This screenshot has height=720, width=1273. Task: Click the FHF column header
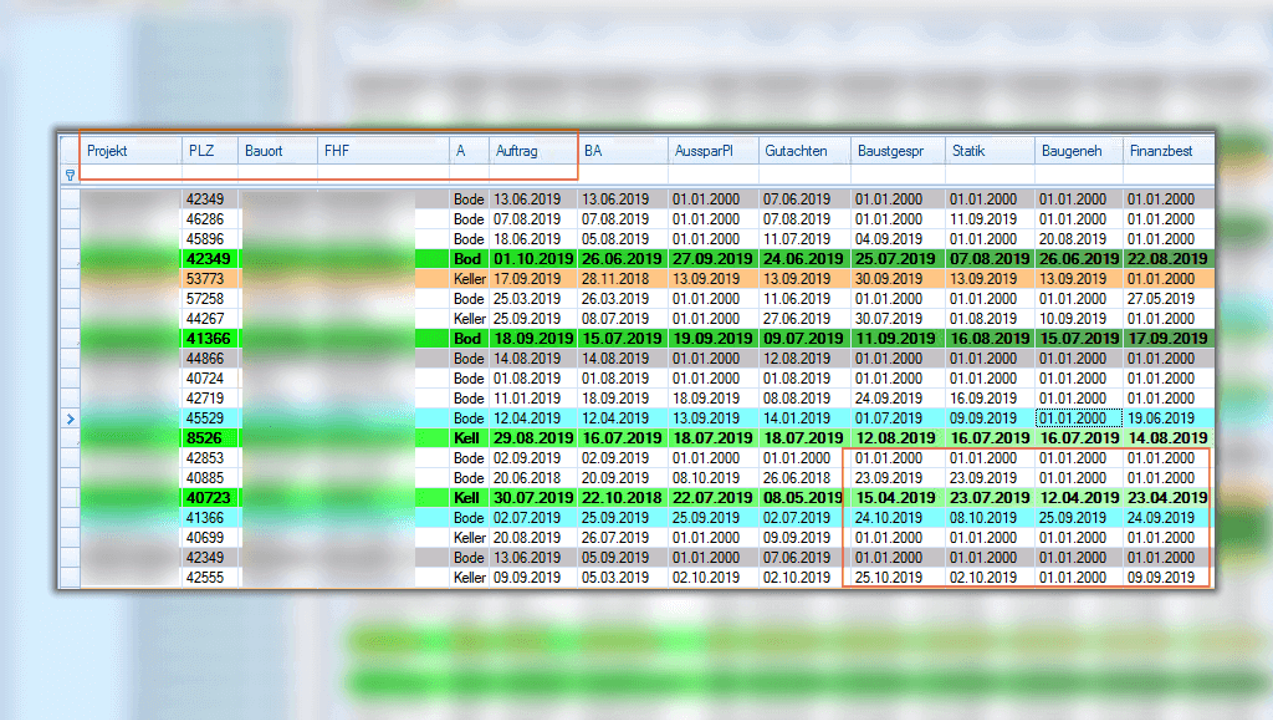pos(382,151)
